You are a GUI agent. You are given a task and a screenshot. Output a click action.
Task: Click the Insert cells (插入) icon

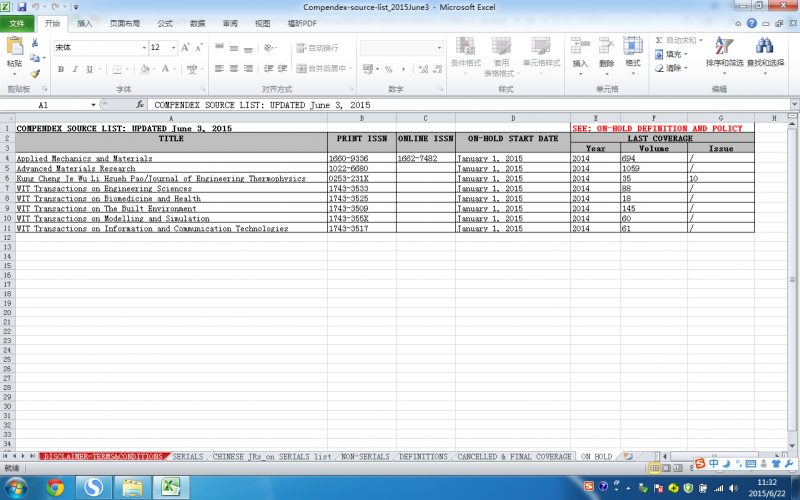pyautogui.click(x=580, y=46)
